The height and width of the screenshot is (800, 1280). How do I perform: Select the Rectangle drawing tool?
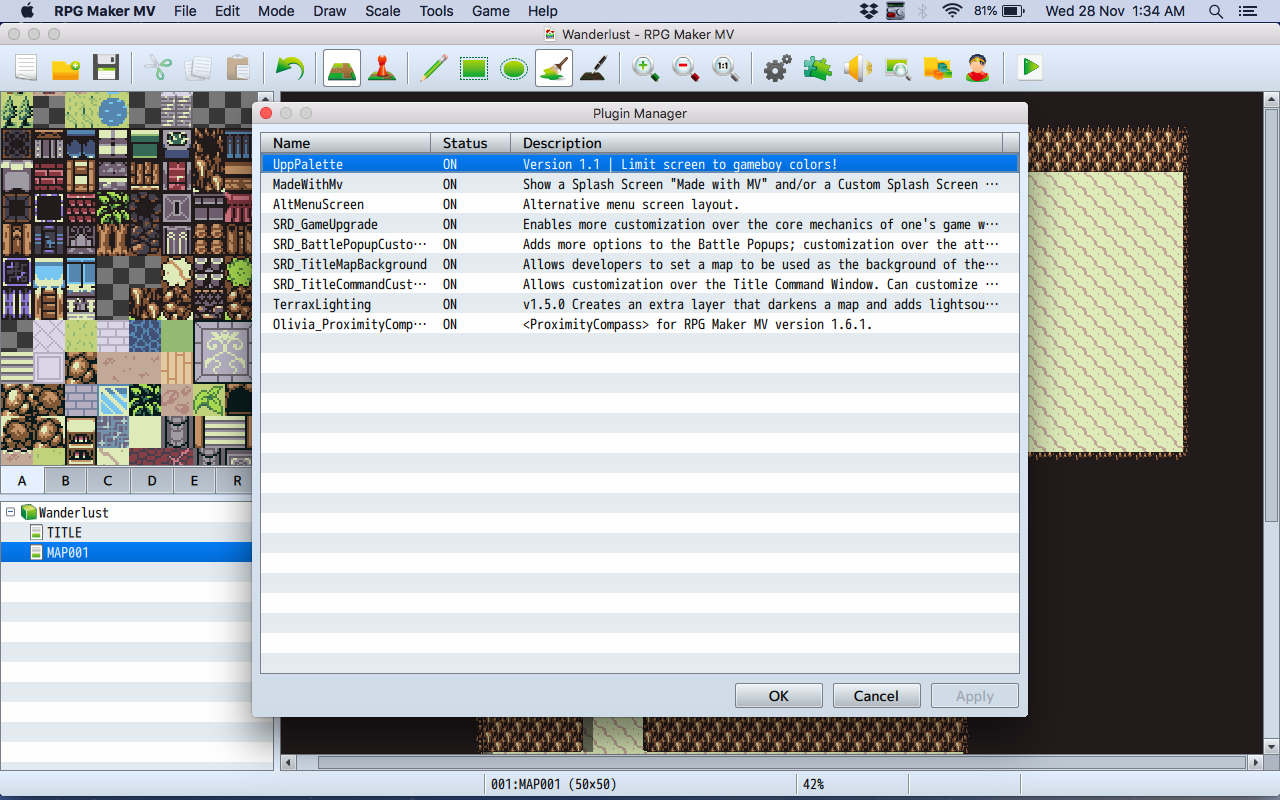point(474,68)
